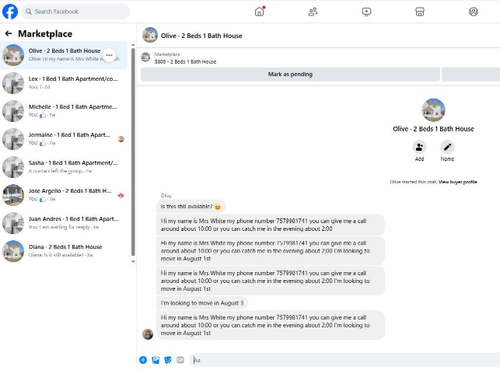Open Sasha - 1 Bed 1 Bath Apartment conversation
This screenshot has height=370, width=500.
point(64,167)
